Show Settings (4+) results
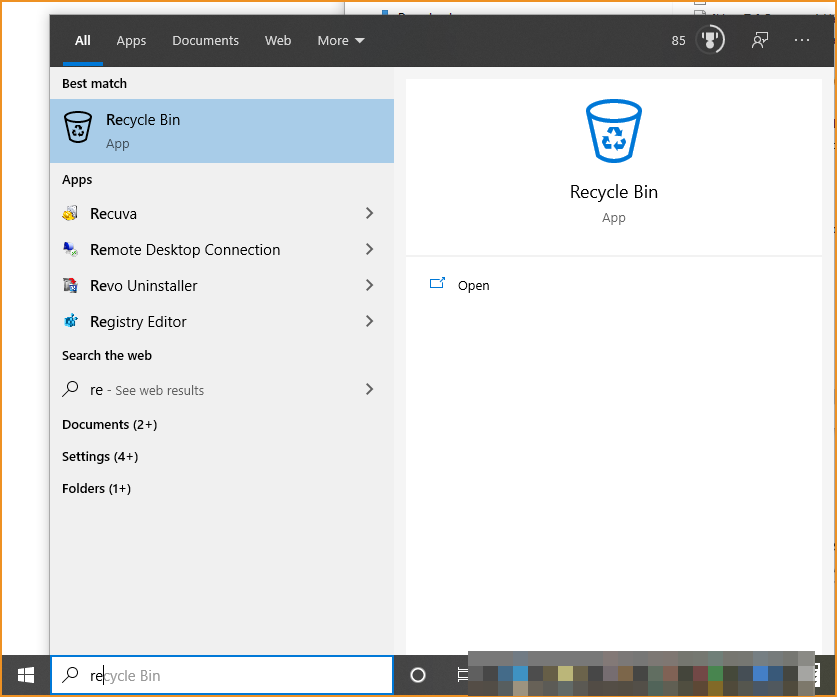The width and height of the screenshot is (837, 697). (x=100, y=456)
